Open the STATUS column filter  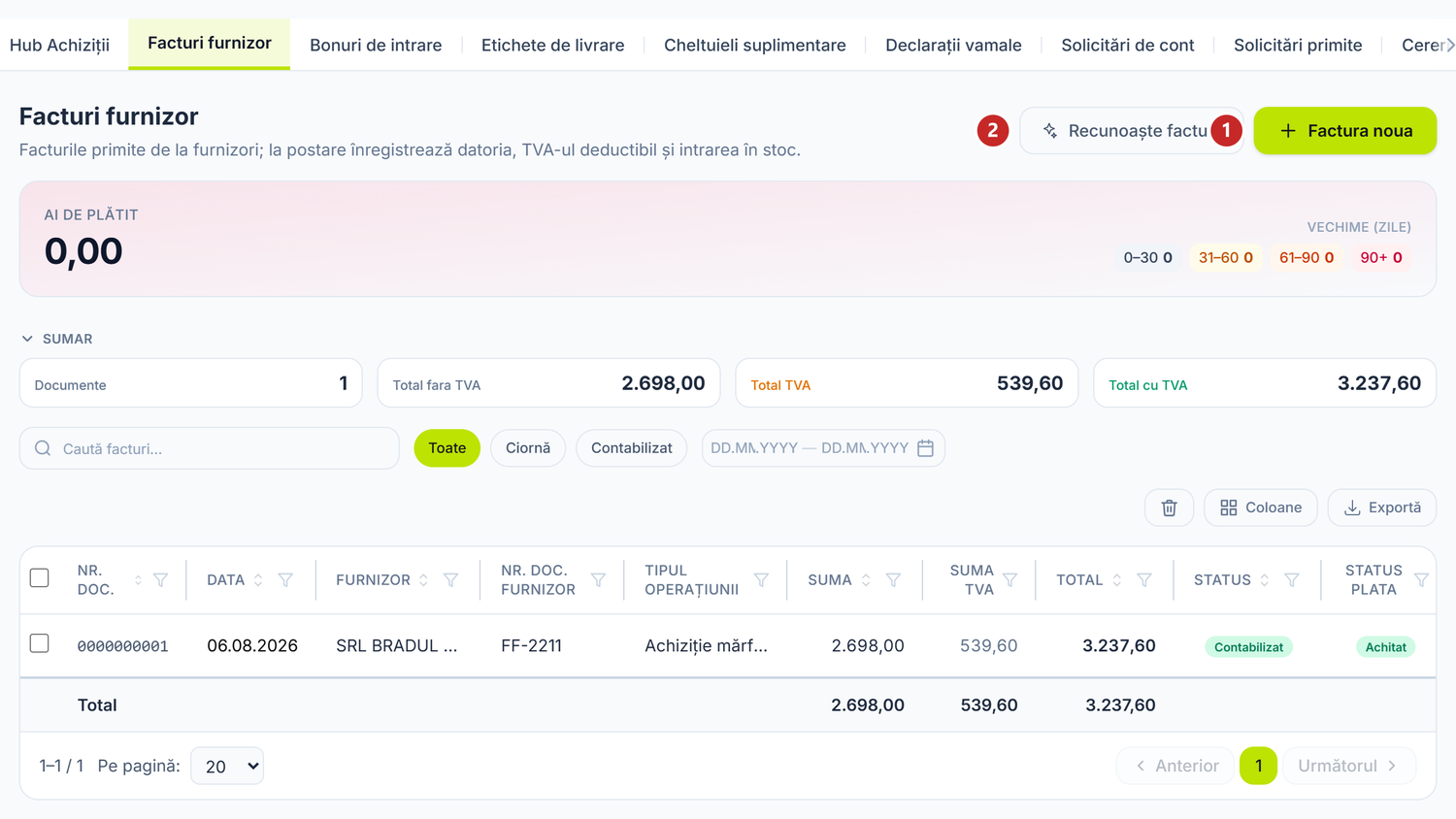coord(1292,580)
